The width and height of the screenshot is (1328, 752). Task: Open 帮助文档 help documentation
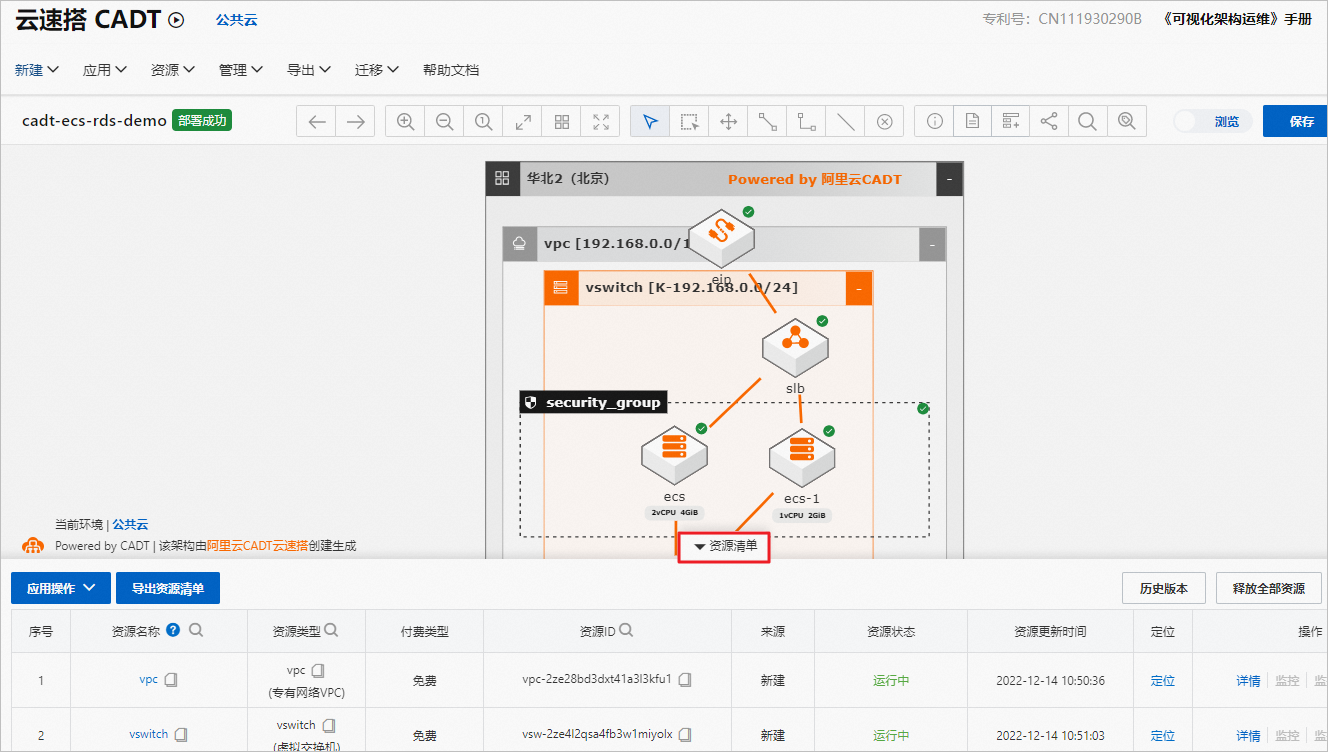[x=451, y=70]
